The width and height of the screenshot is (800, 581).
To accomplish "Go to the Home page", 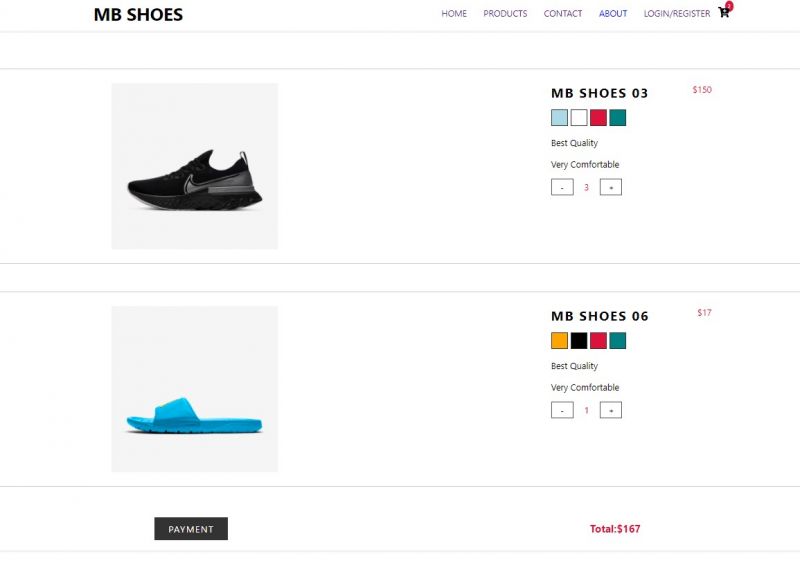I will click(x=454, y=14).
